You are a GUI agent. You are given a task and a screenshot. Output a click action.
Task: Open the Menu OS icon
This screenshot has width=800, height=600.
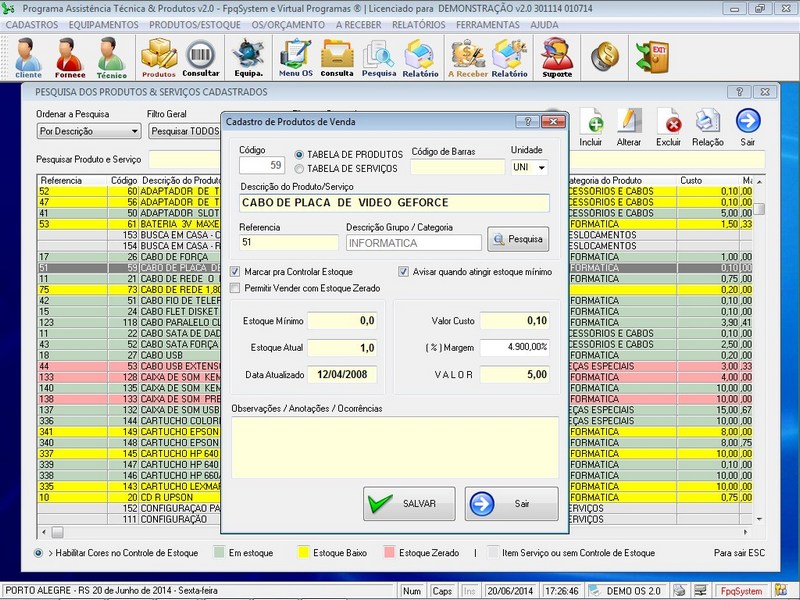[x=295, y=58]
